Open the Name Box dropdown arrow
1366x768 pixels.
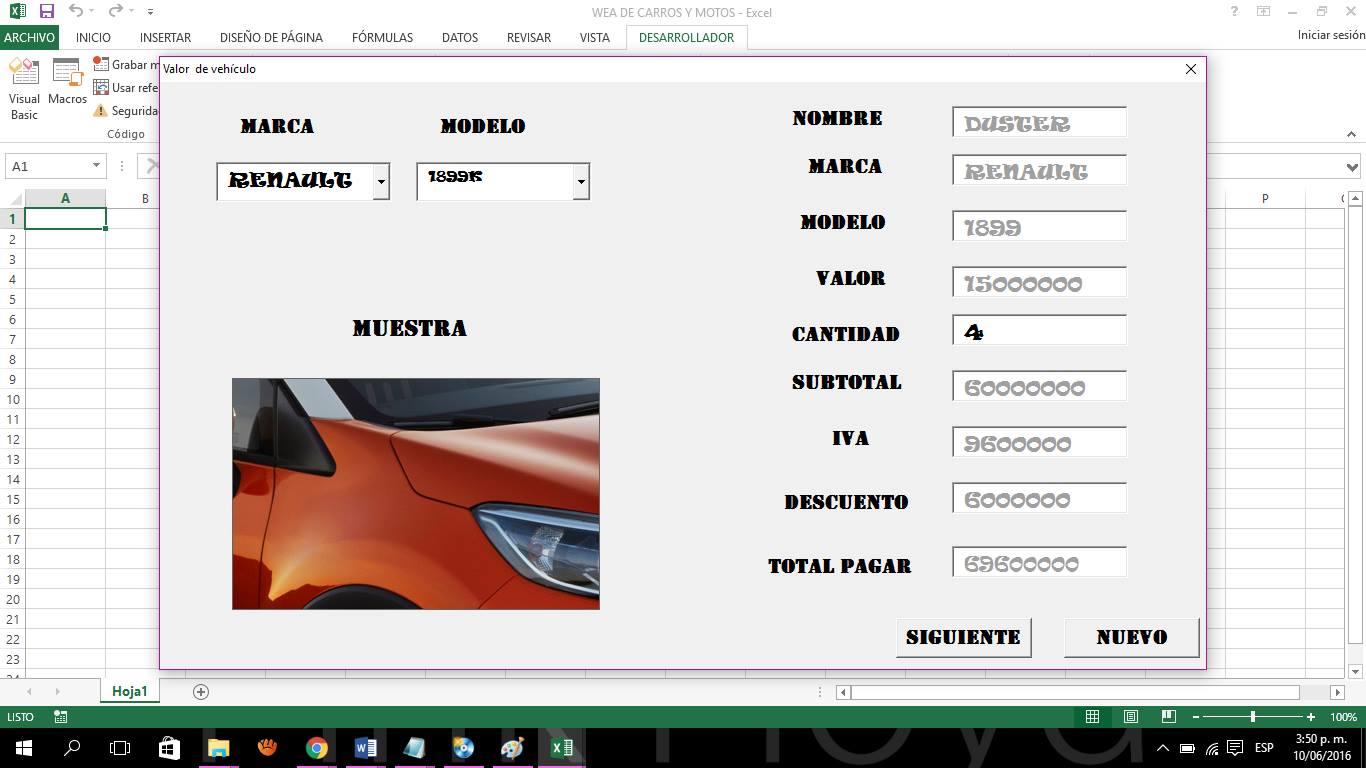95,164
